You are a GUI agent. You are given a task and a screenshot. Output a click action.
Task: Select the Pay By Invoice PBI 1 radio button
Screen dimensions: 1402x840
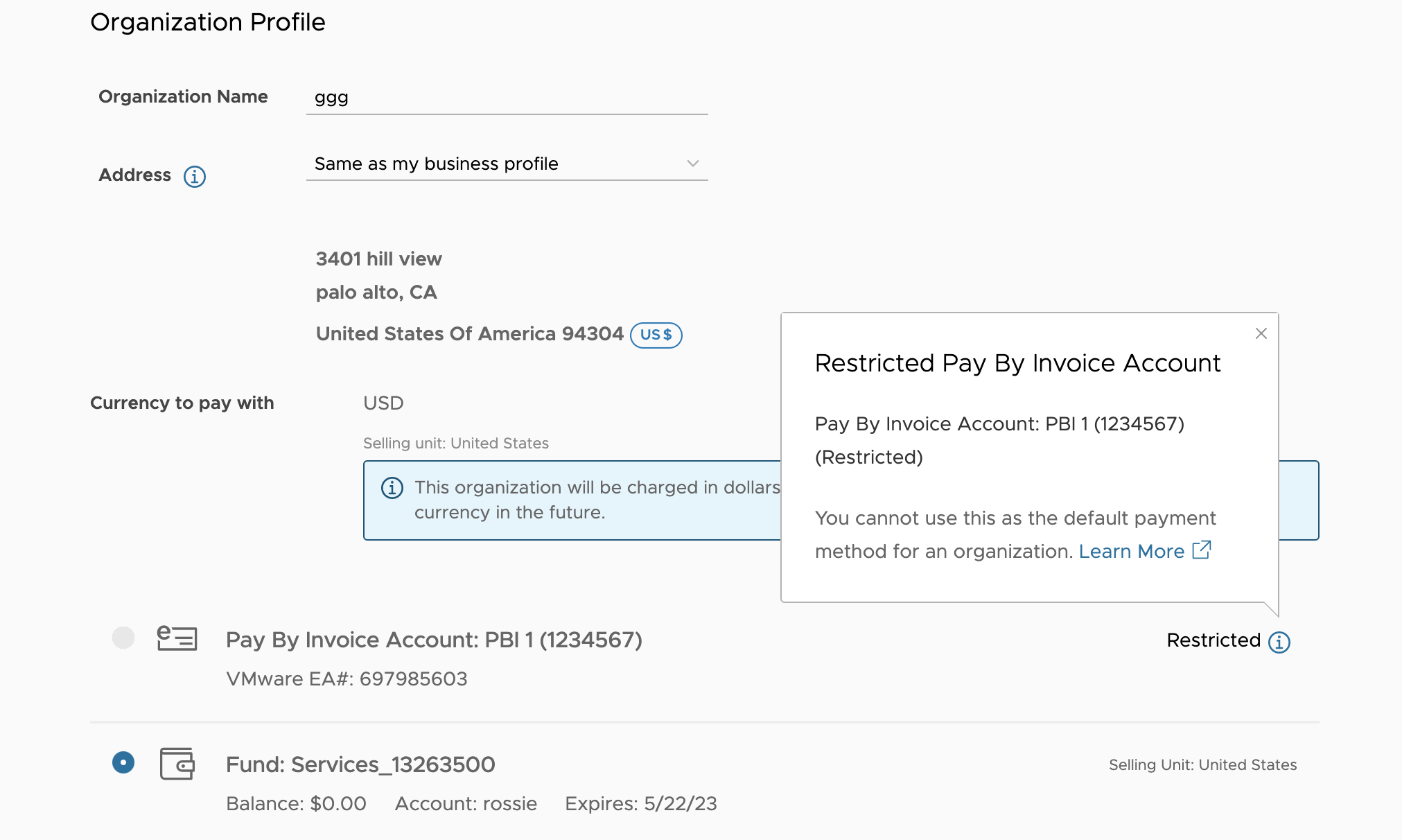point(123,637)
